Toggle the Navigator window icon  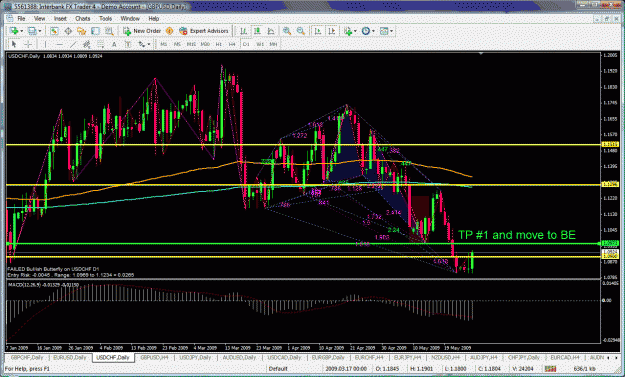point(82,31)
